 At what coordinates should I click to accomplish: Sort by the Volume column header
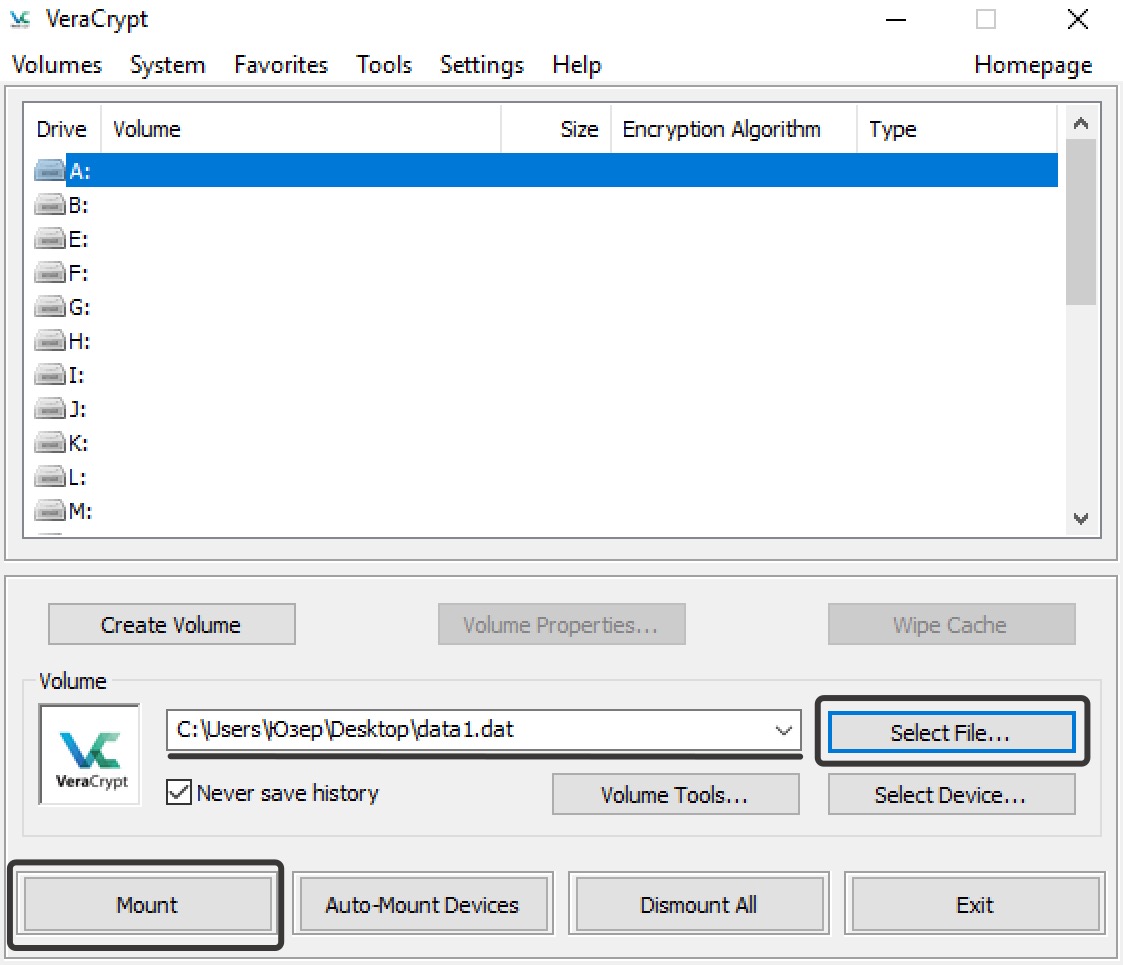pos(301,129)
